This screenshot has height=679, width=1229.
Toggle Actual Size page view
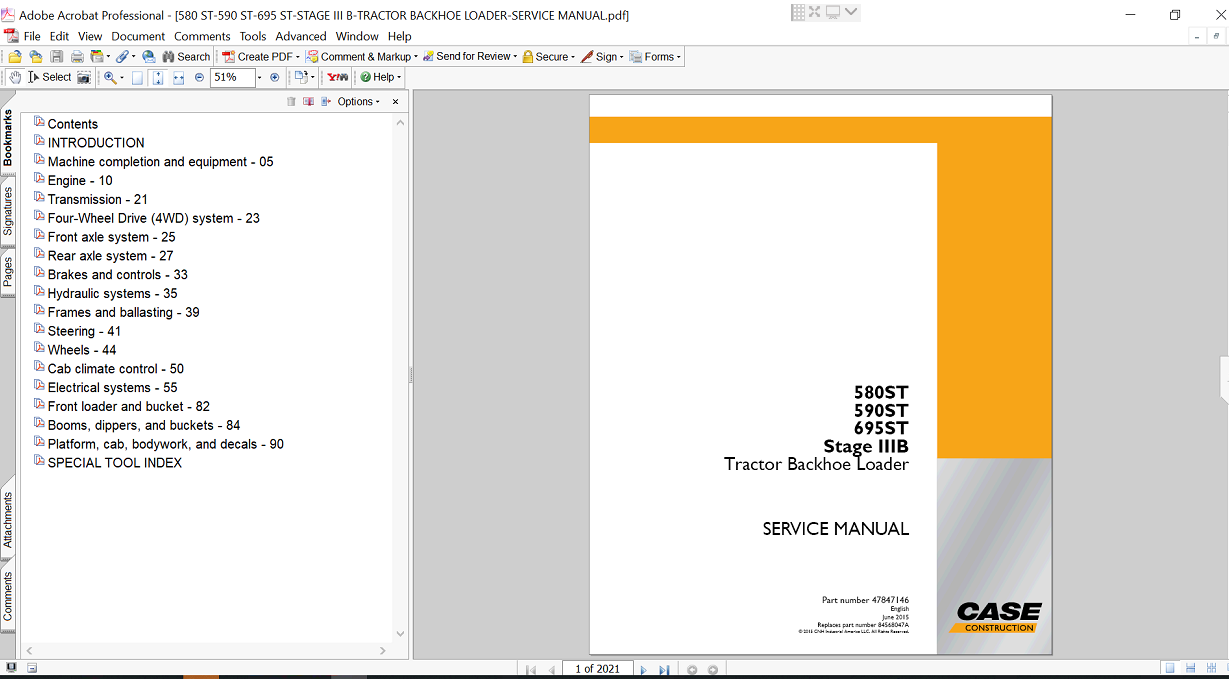point(137,77)
